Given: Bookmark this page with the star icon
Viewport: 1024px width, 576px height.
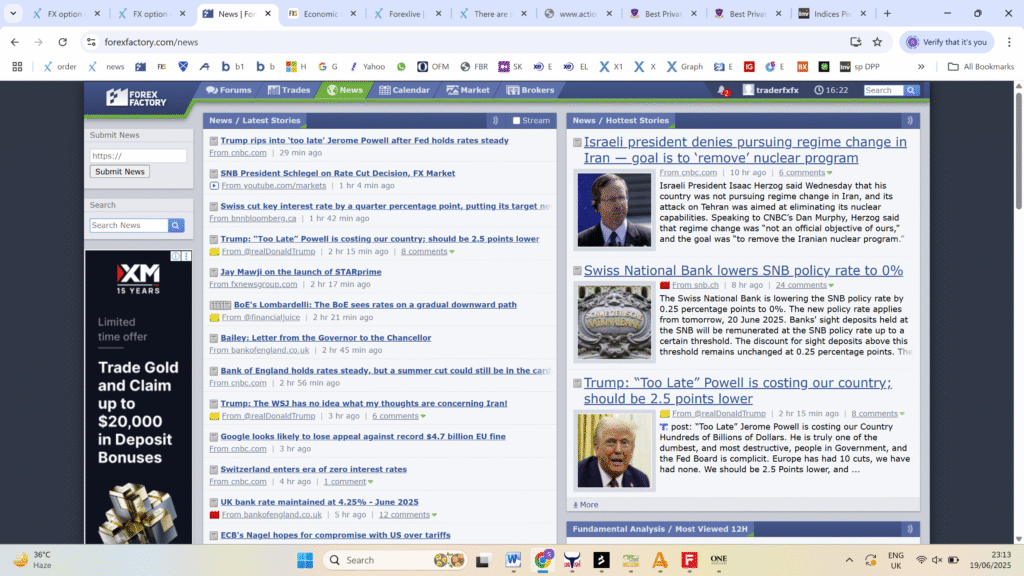Looking at the screenshot, I should click(877, 42).
